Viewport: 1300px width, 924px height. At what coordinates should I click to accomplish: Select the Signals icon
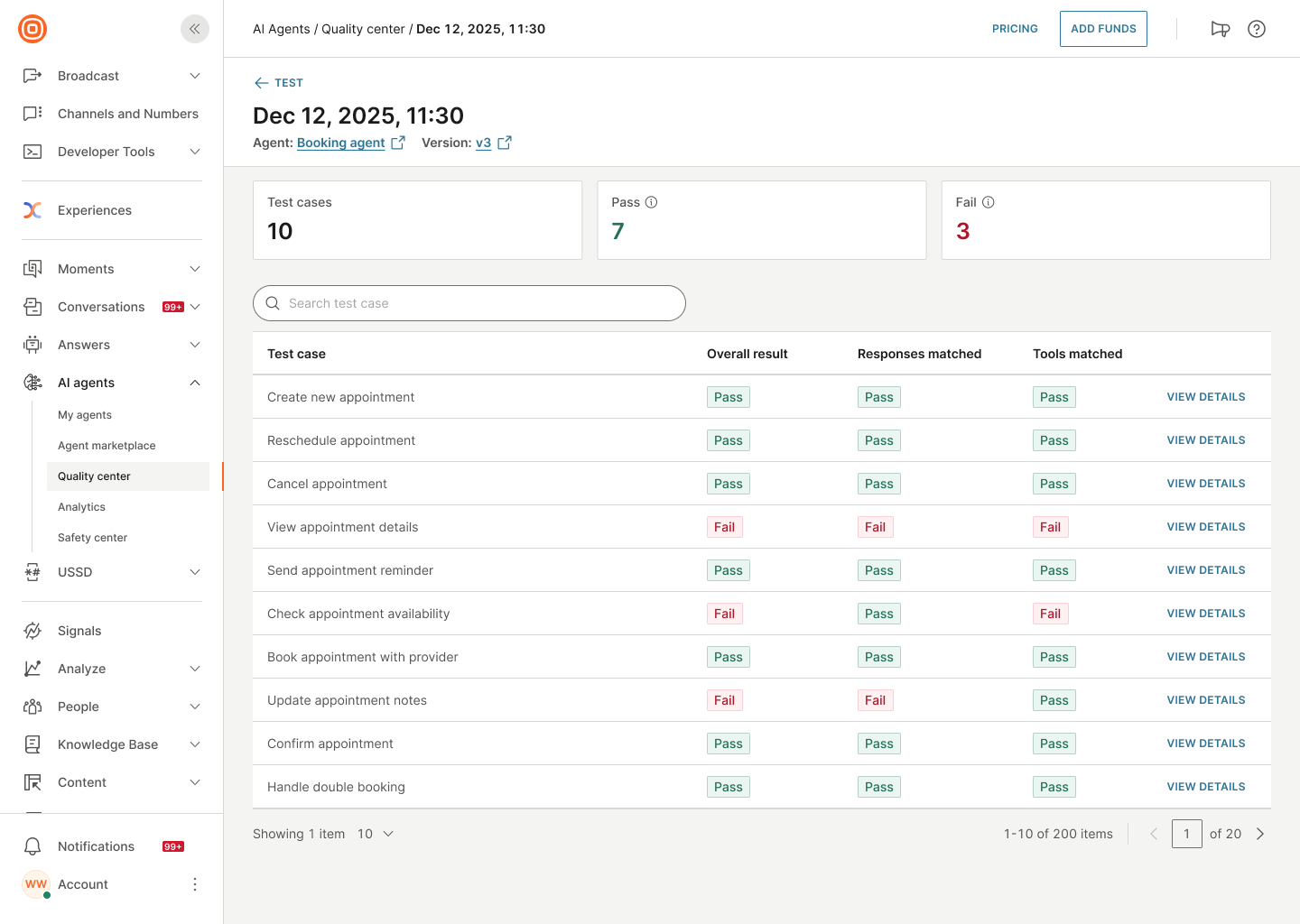coord(32,630)
